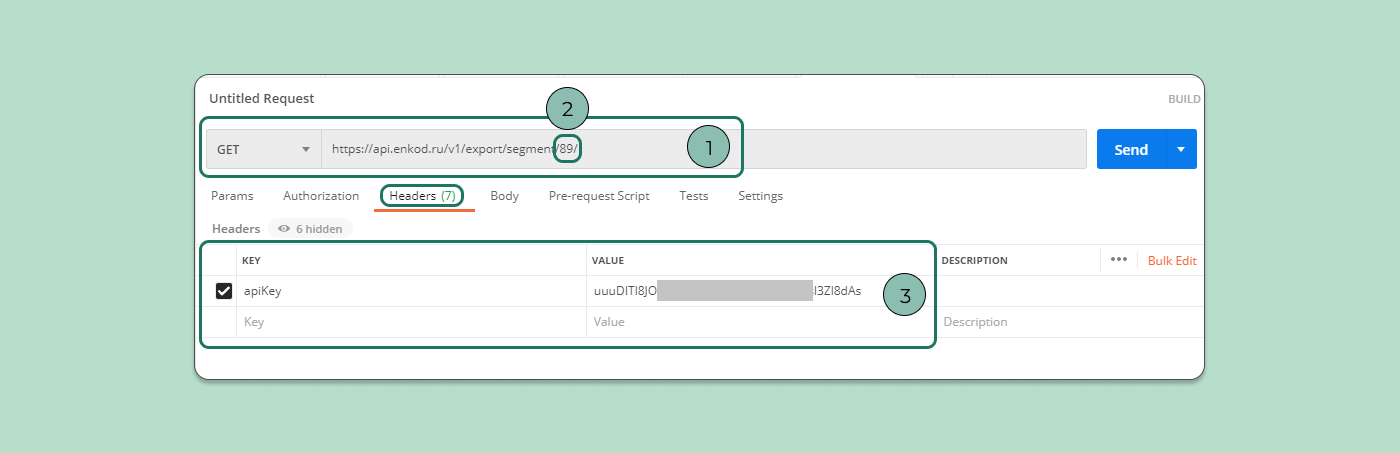Open the Settings tab
1400x453 pixels.
click(x=760, y=196)
